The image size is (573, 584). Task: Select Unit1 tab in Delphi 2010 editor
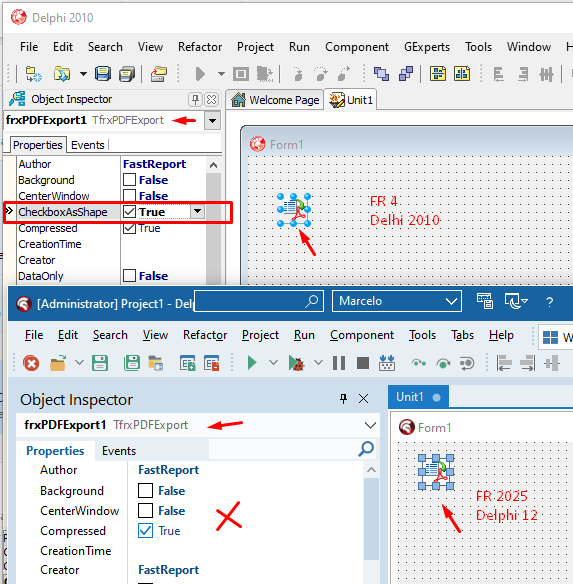[x=351, y=100]
